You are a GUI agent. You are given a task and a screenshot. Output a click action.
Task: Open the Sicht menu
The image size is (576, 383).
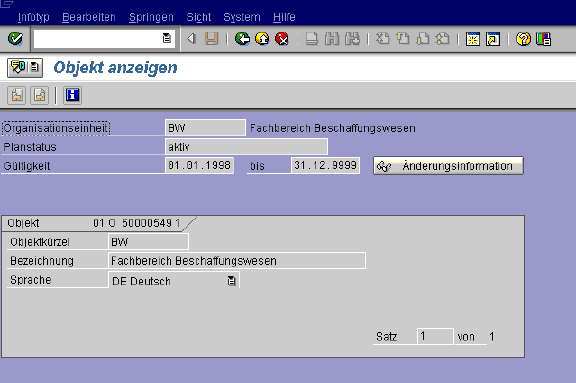click(199, 17)
